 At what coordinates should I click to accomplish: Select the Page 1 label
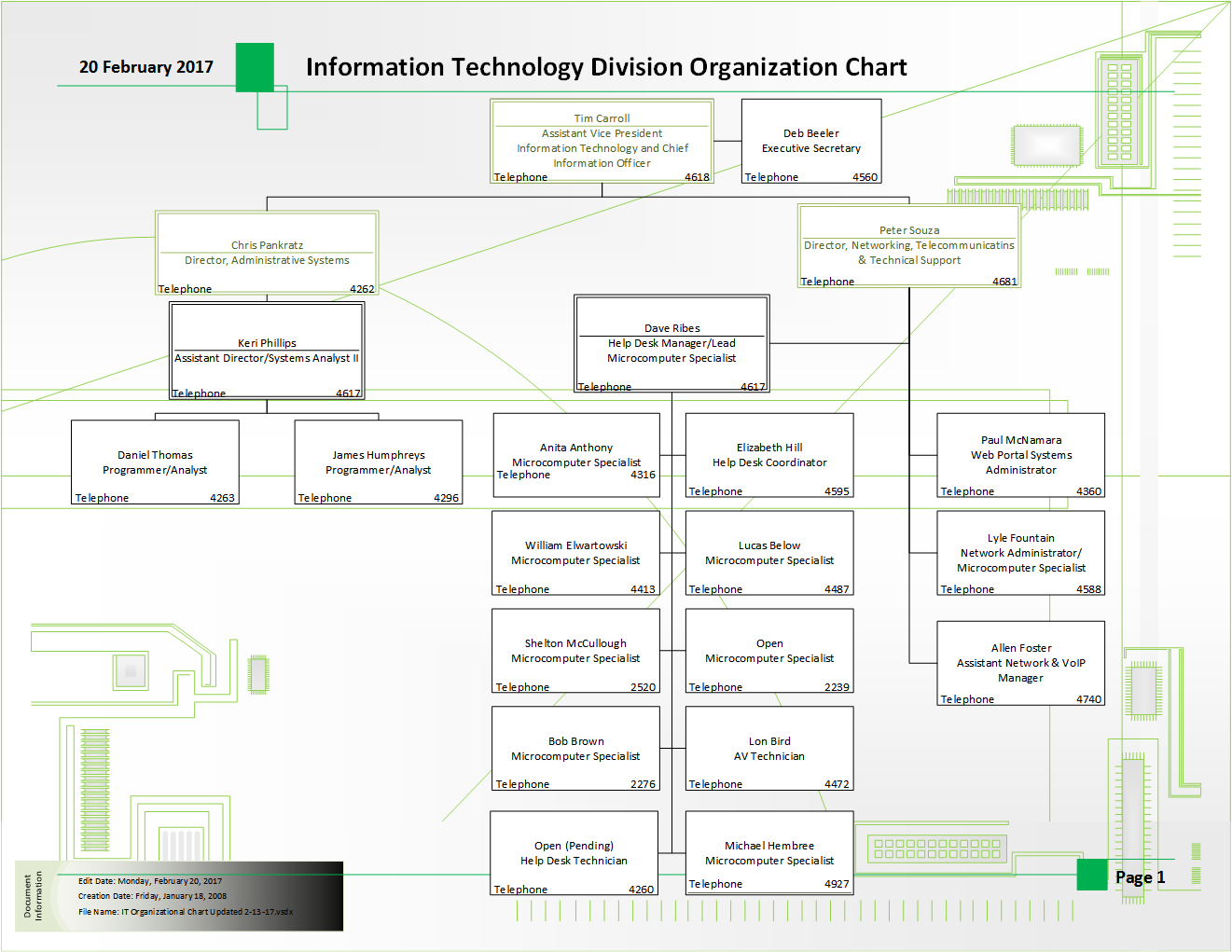tap(1139, 876)
